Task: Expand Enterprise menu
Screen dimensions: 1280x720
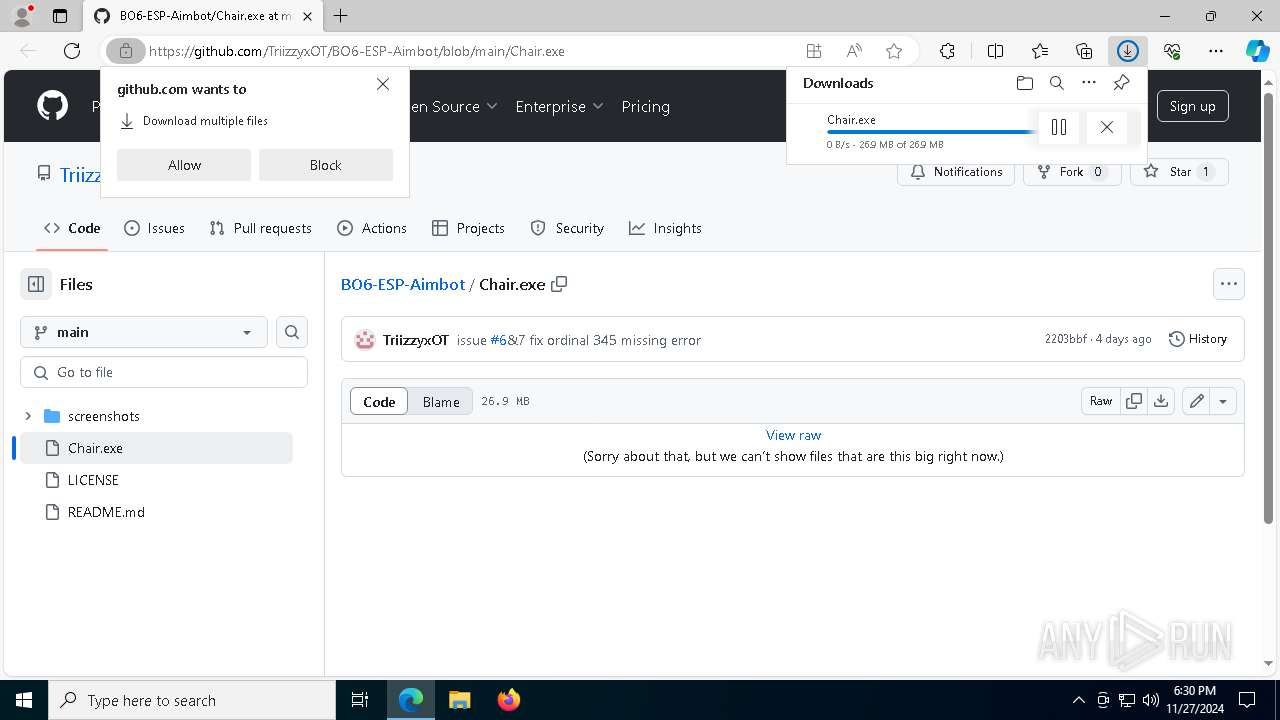Action: pos(559,106)
